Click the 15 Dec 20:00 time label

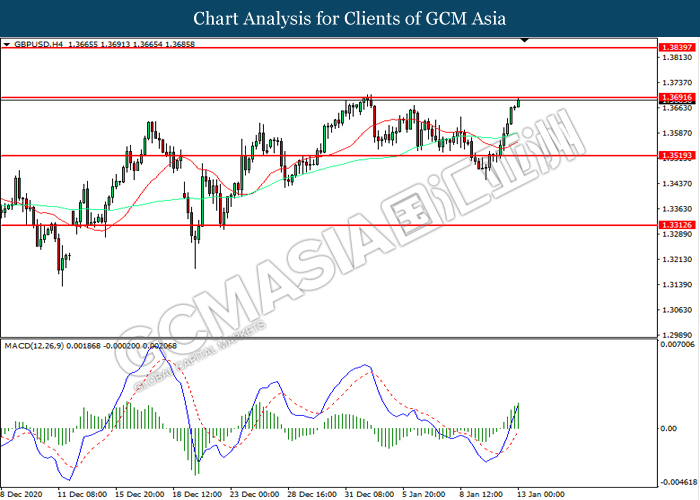click(140, 494)
